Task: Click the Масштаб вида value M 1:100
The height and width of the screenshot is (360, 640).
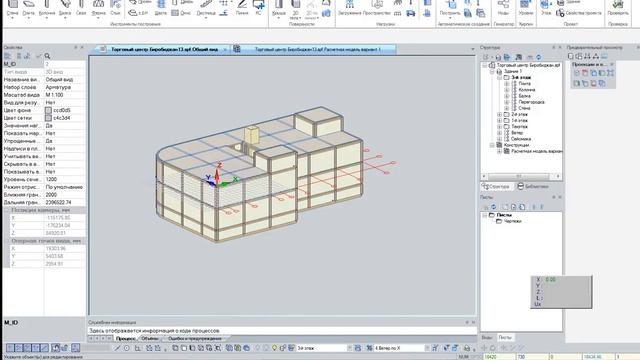Action: [x=64, y=95]
